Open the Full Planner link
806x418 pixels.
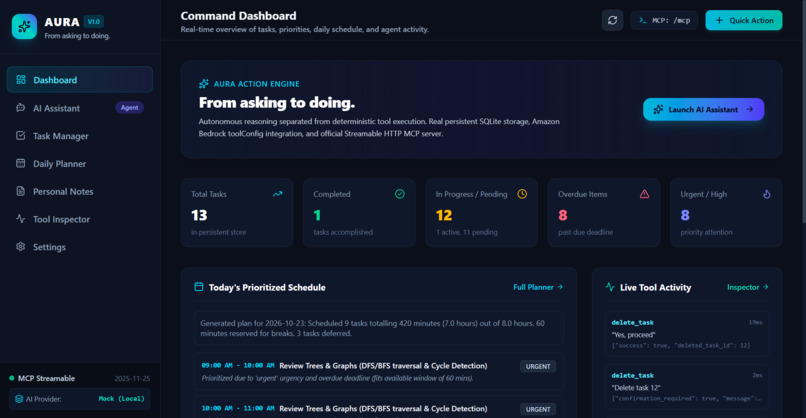point(538,287)
